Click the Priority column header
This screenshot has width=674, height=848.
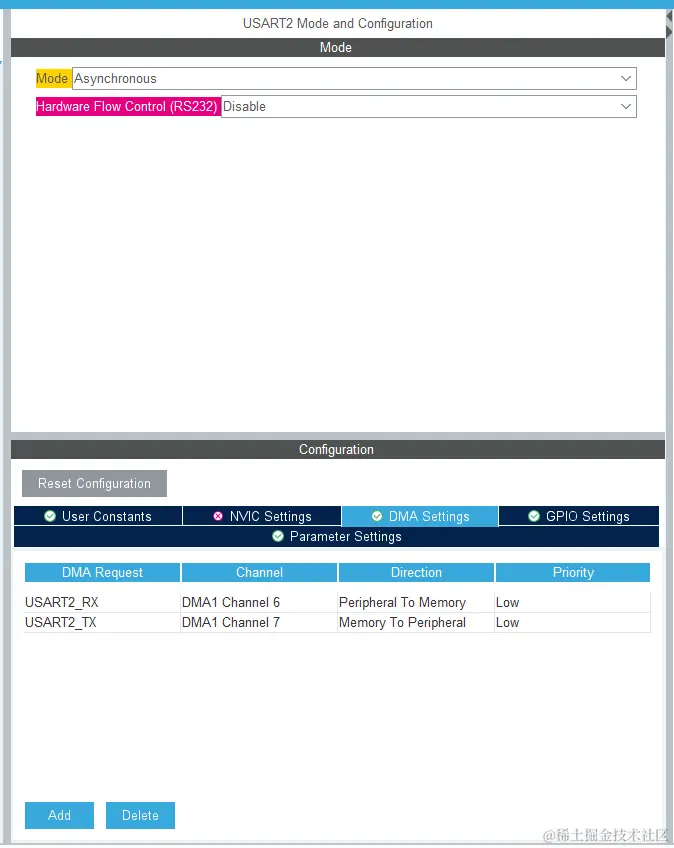[x=573, y=572]
